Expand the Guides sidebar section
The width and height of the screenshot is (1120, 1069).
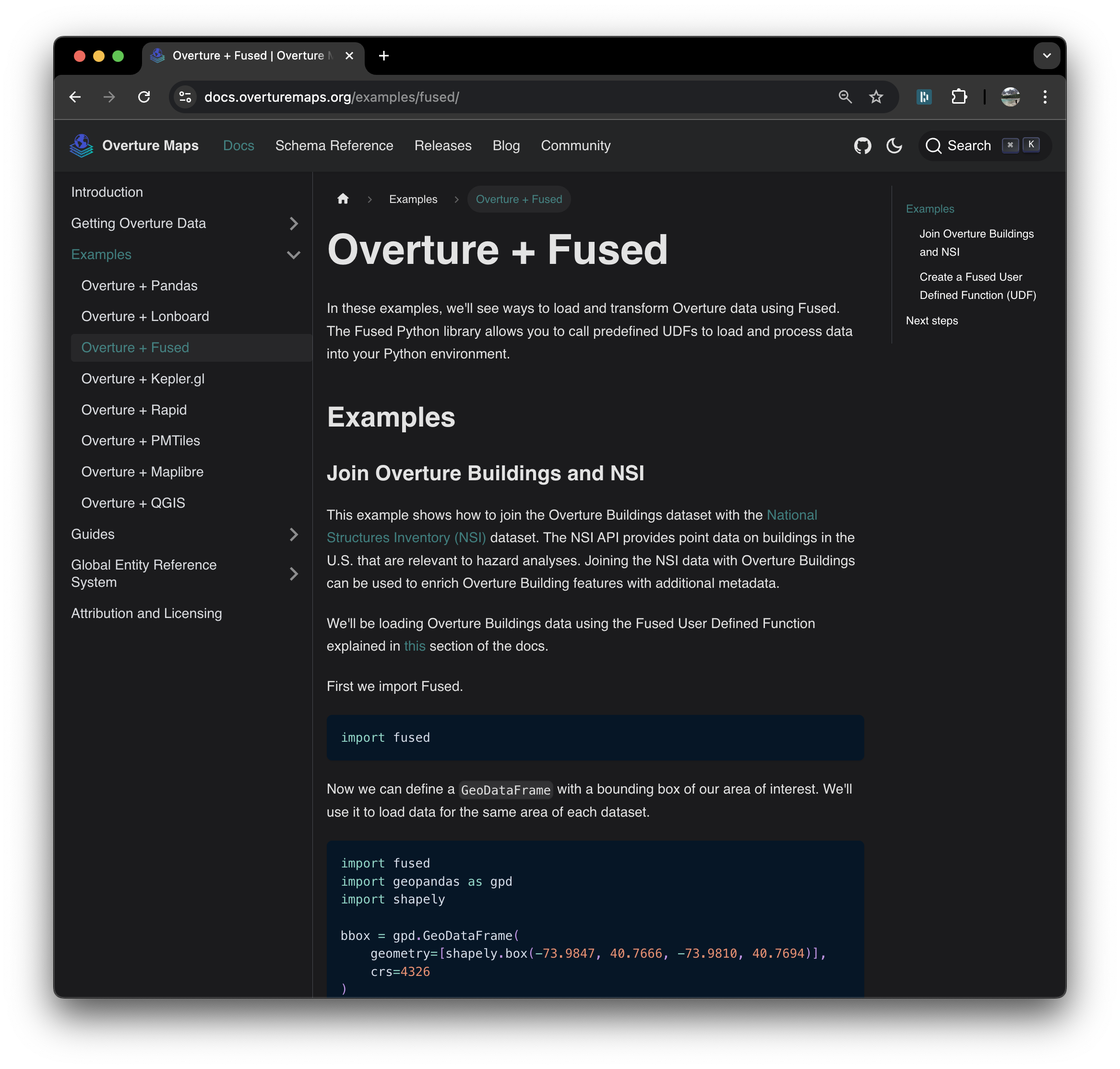[x=294, y=534]
